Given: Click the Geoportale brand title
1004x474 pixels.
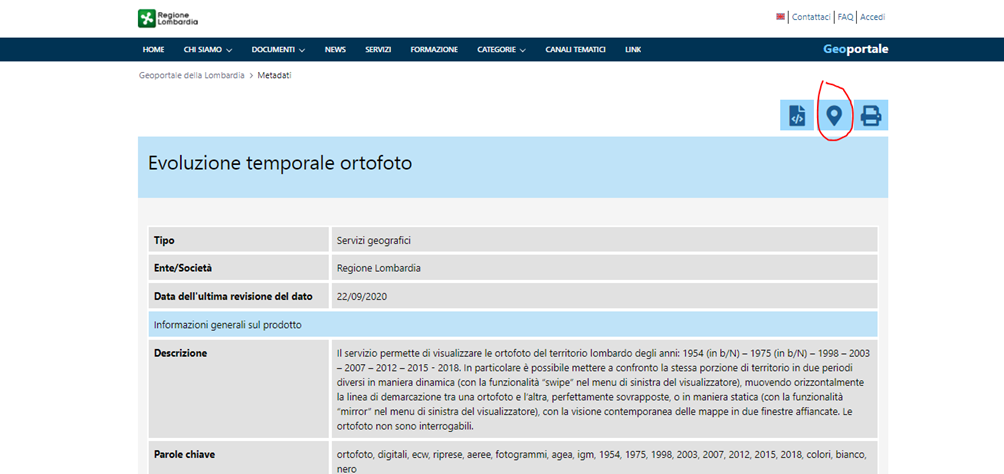Looking at the screenshot, I should click(x=855, y=49).
